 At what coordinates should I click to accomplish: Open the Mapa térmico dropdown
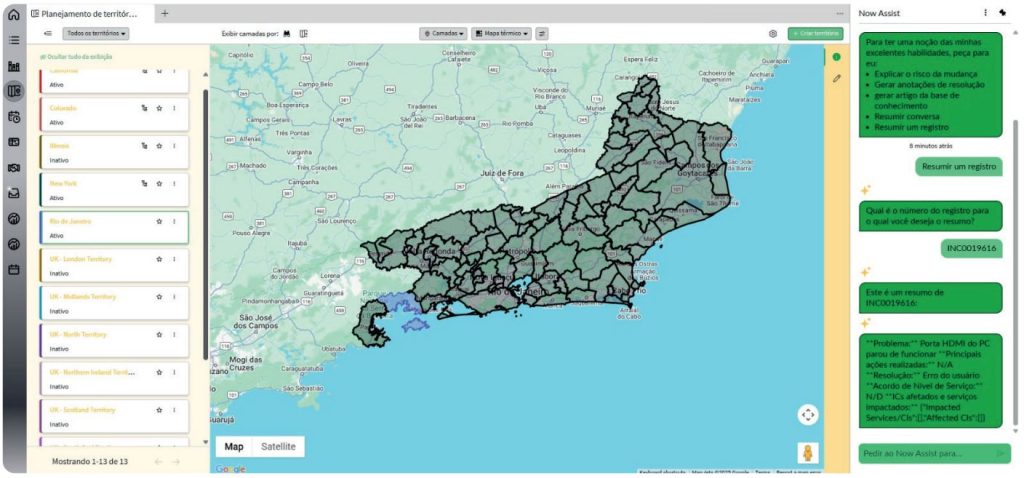tap(502, 33)
